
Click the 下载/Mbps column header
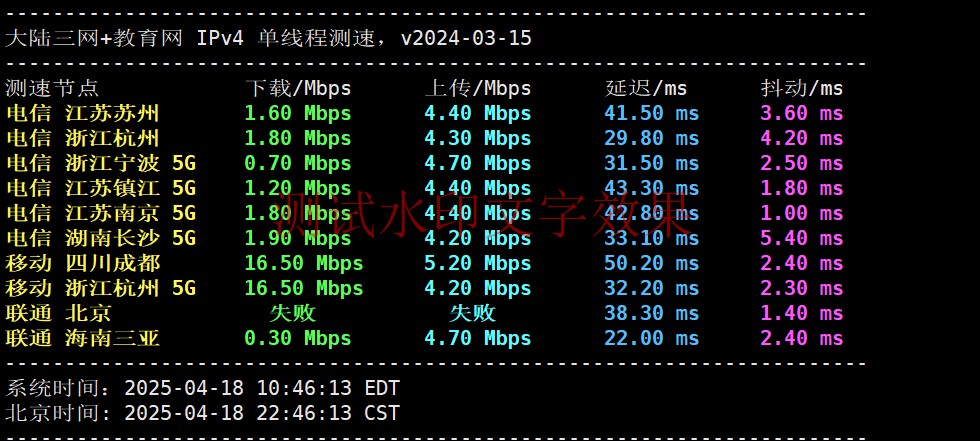298,88
